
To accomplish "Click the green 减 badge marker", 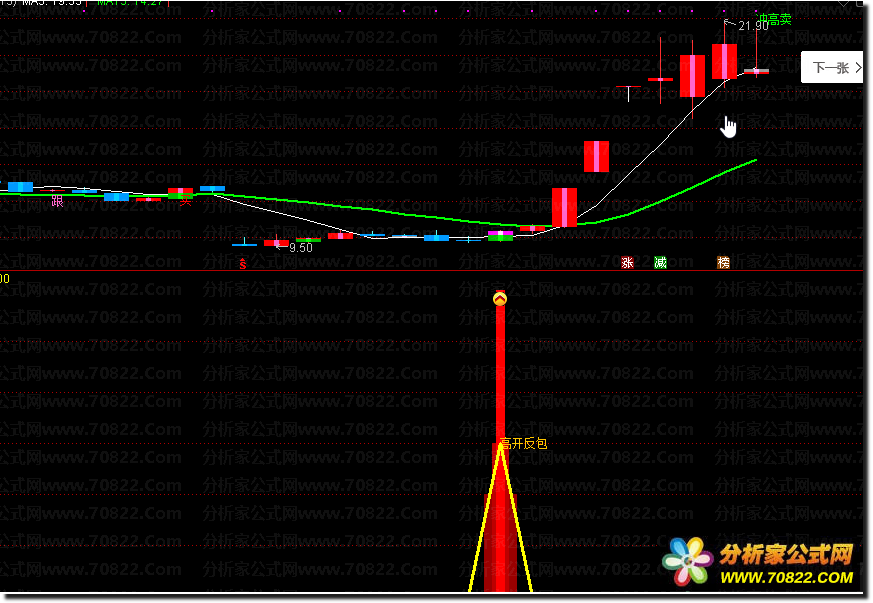I will (660, 262).
